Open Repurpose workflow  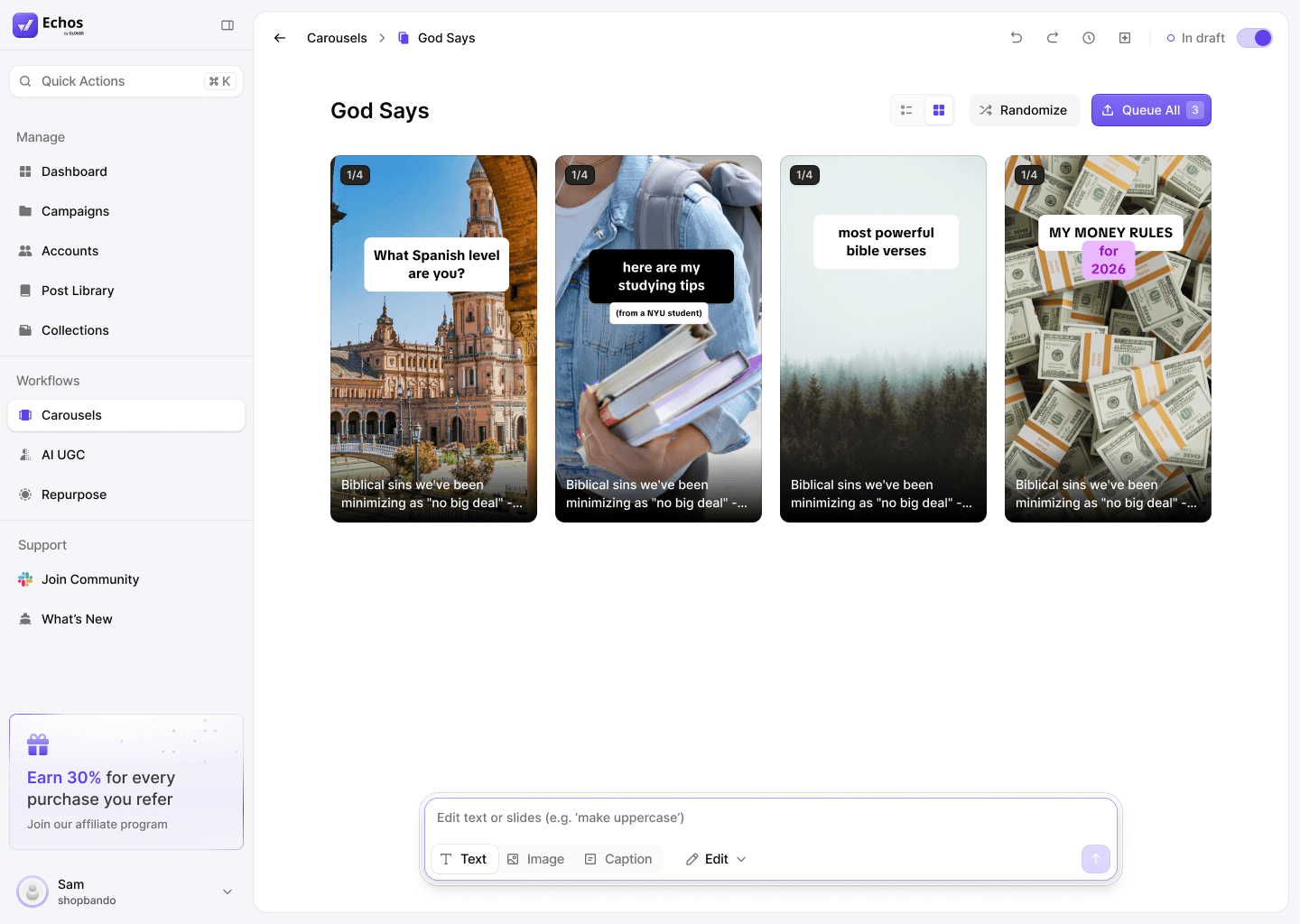(x=126, y=494)
